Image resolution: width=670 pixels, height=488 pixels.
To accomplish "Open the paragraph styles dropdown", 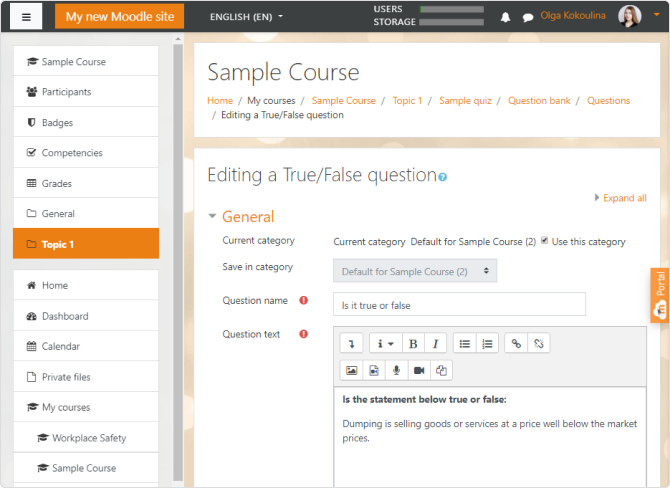I will point(385,344).
